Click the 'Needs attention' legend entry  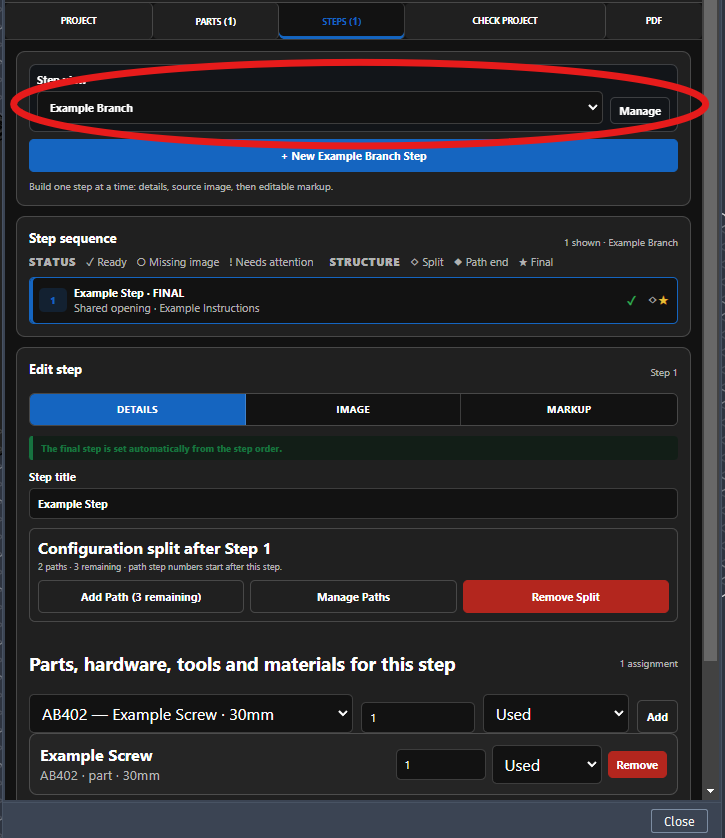coord(271,262)
